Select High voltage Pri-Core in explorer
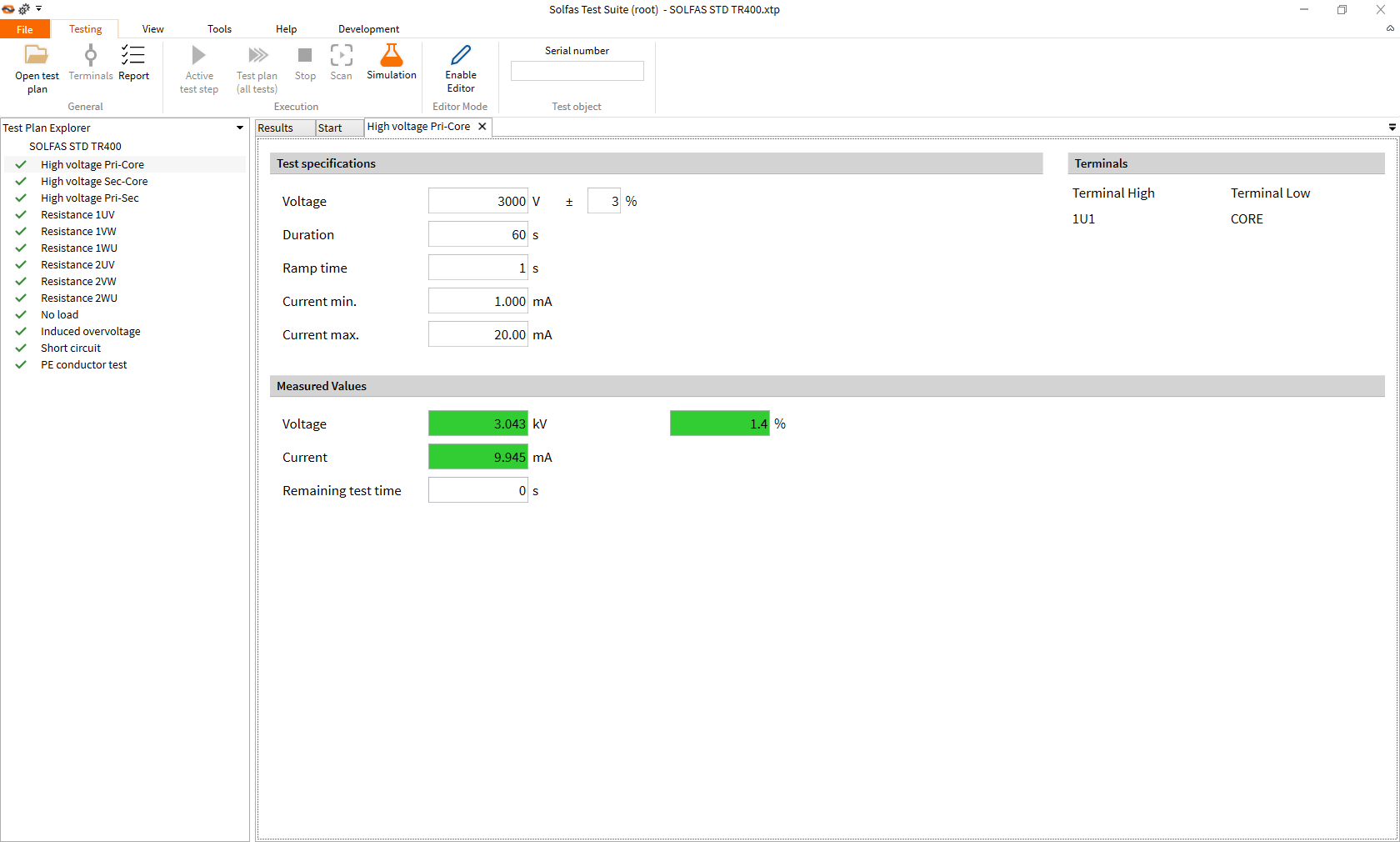 tap(92, 165)
